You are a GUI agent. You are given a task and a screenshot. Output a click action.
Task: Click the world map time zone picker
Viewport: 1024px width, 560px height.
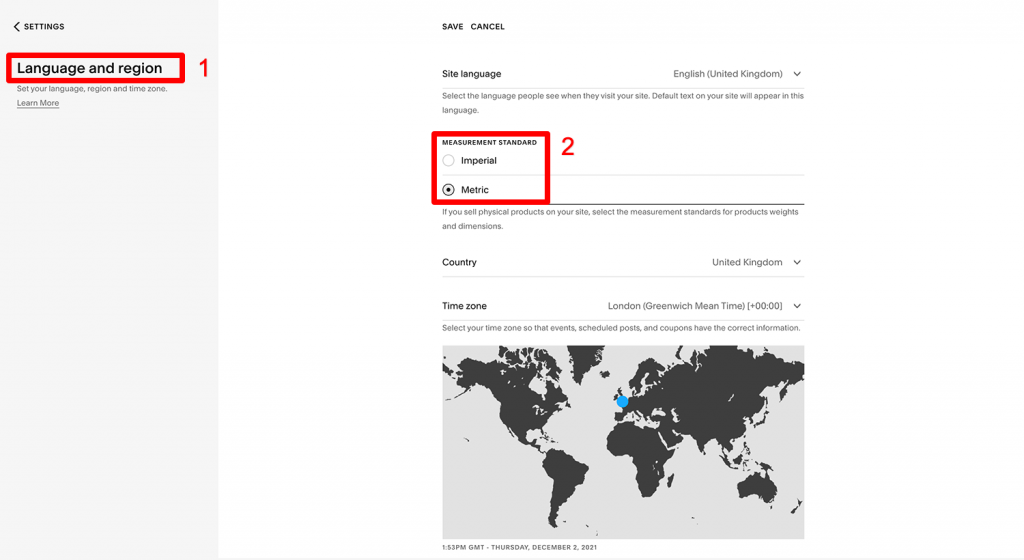coord(623,442)
